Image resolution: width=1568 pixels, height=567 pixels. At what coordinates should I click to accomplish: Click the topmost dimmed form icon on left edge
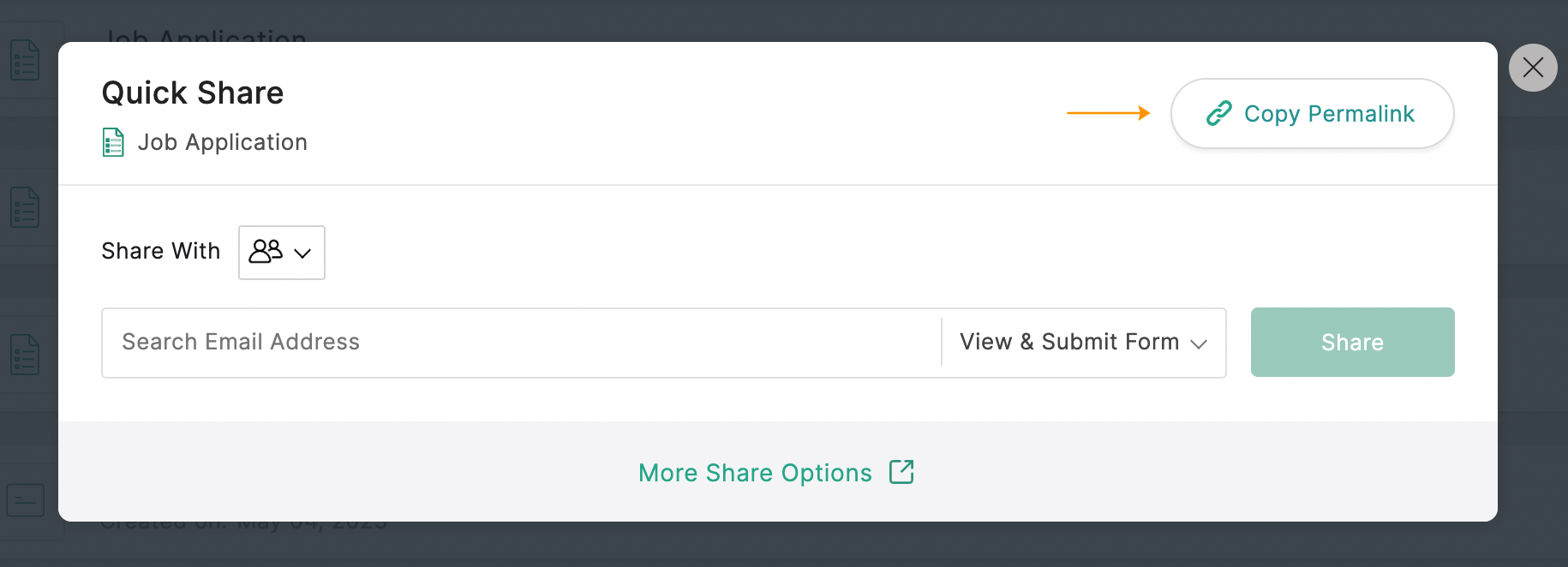click(x=25, y=61)
